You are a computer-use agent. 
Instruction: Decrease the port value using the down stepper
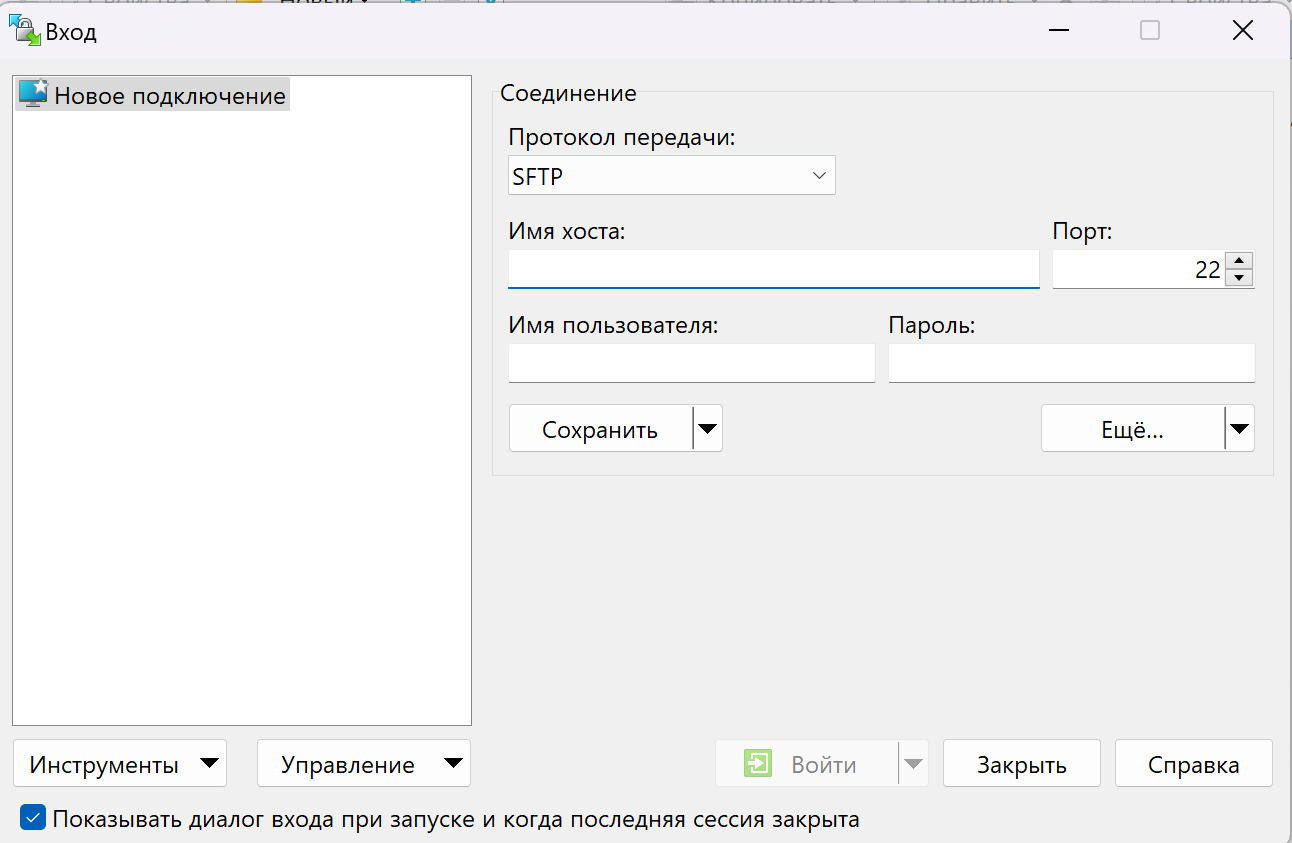(1239, 276)
